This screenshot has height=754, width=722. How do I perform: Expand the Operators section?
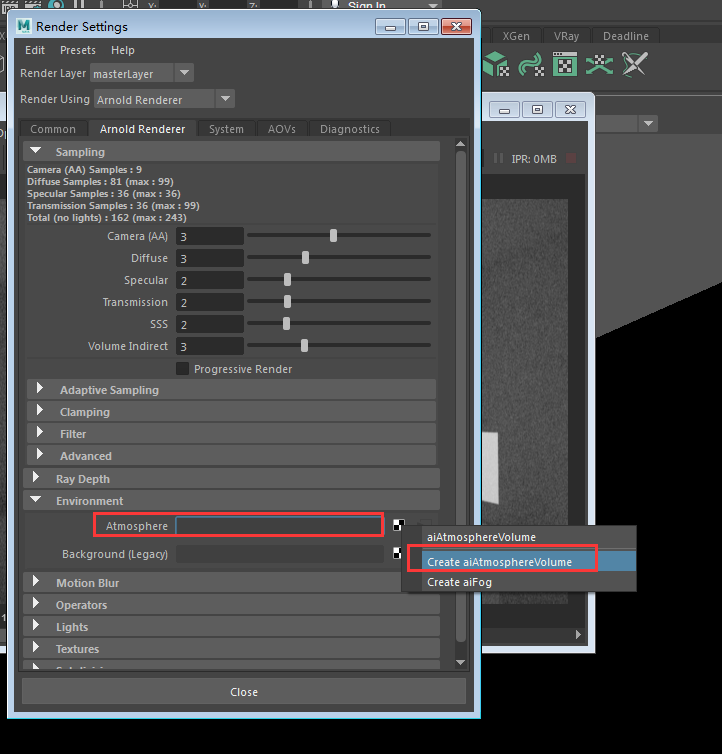[x=36, y=603]
